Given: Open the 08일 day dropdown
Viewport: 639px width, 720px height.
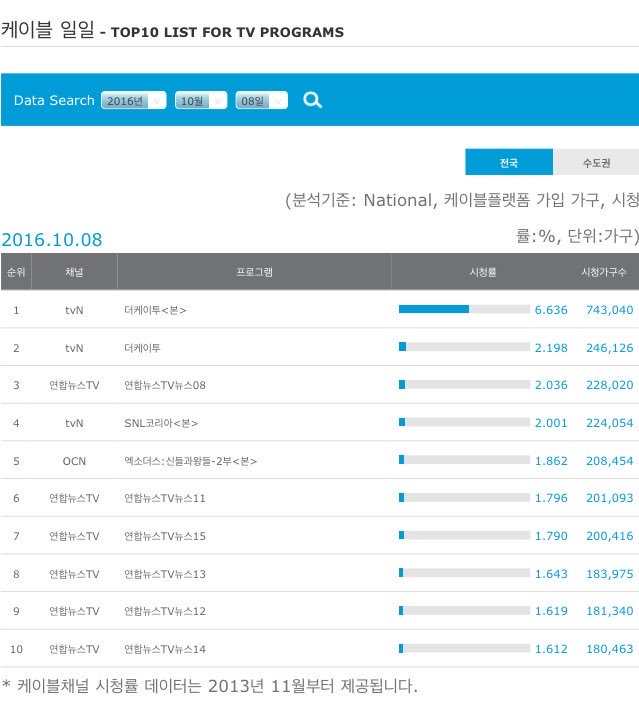Looking at the screenshot, I should 262,101.
